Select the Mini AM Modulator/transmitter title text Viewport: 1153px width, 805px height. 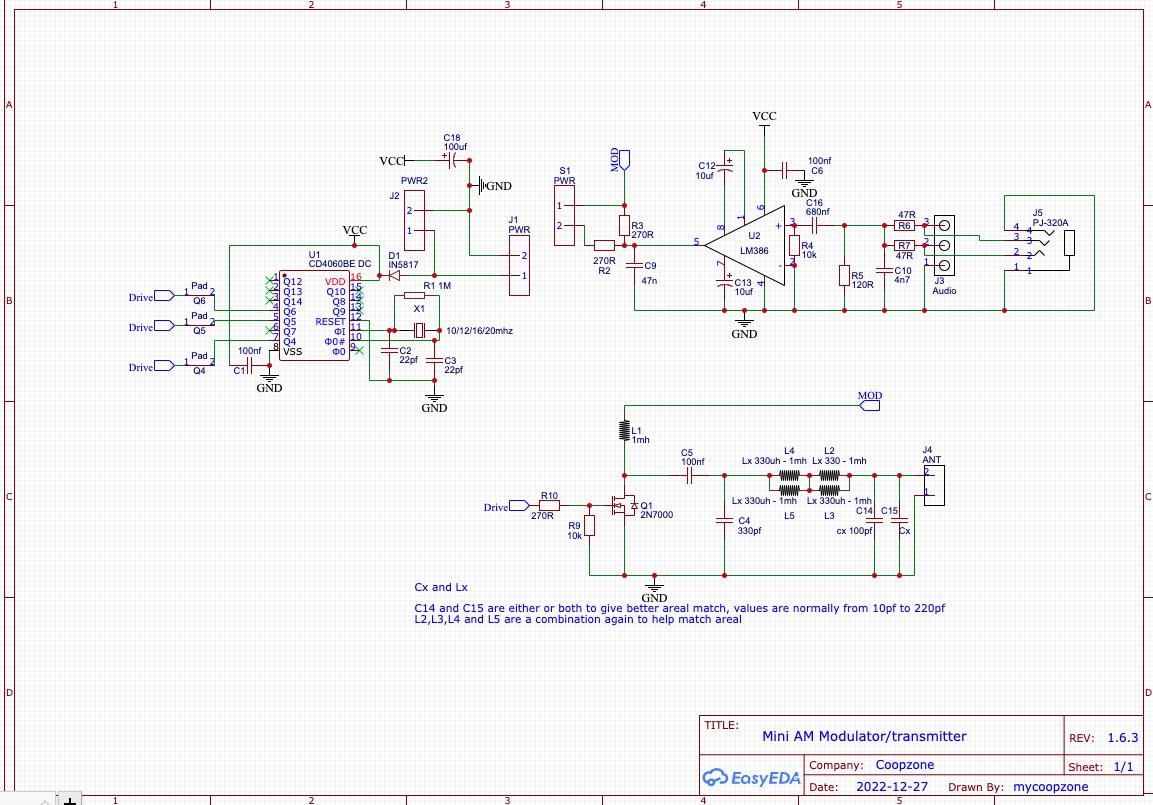864,736
